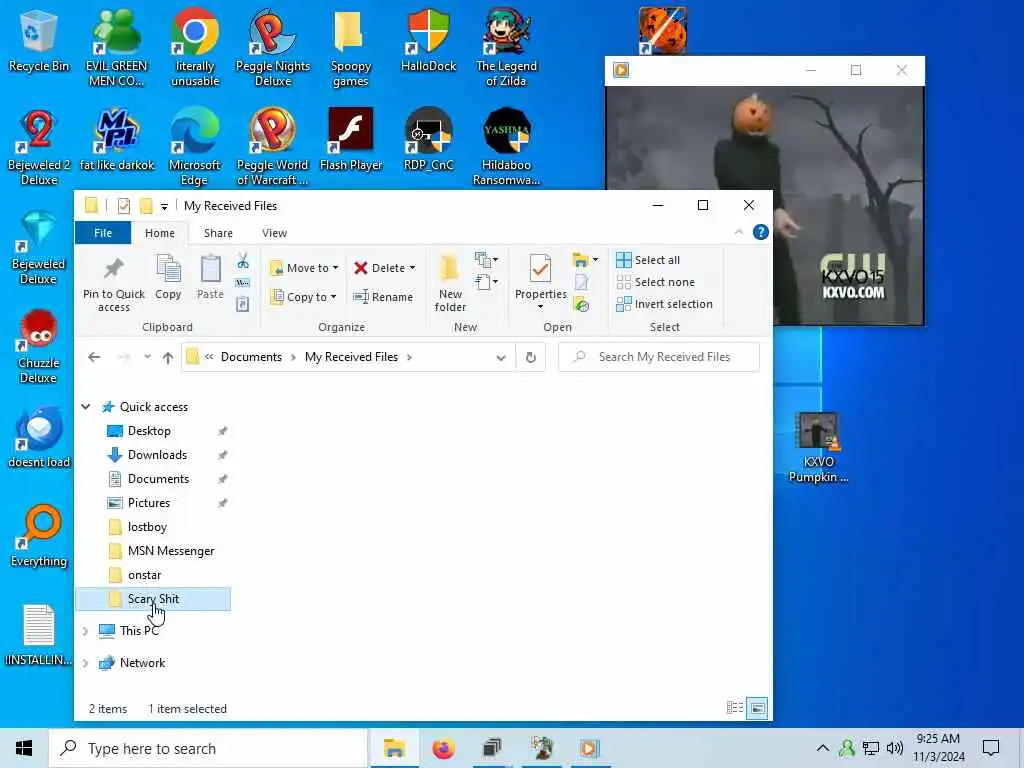Click New folder button
1024x768 pixels.
tap(450, 283)
